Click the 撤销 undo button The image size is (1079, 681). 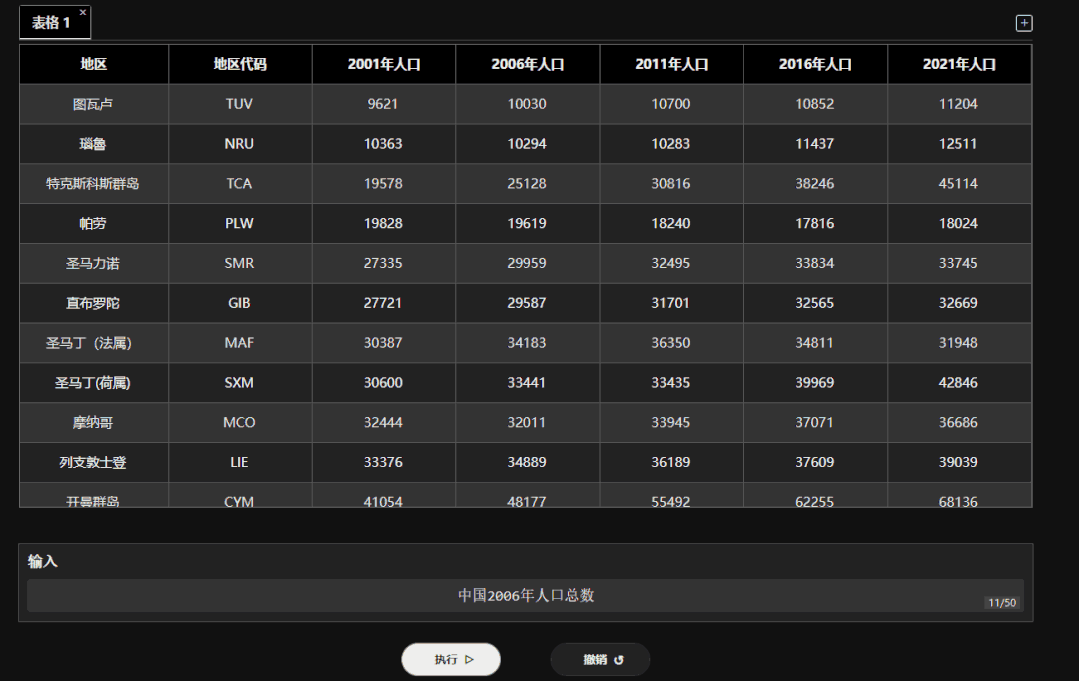[x=600, y=660]
